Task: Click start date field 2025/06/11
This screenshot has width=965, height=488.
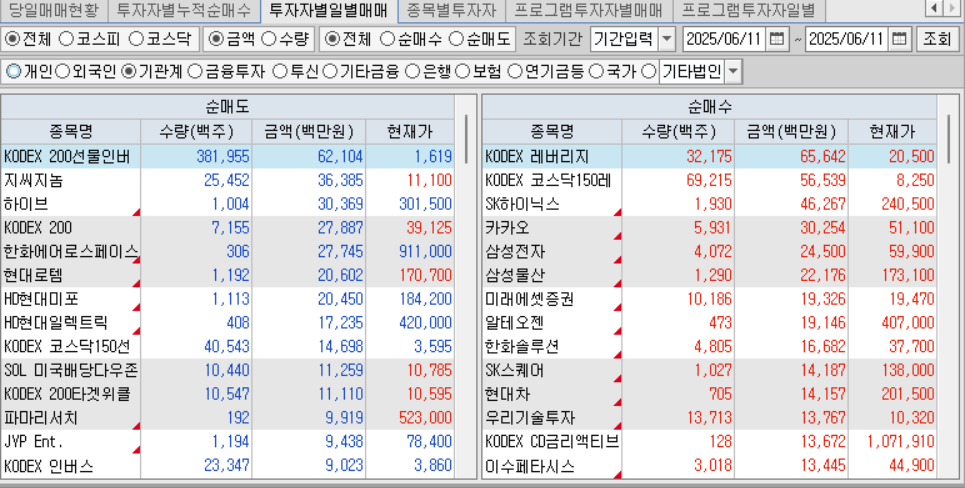Action: [724, 40]
